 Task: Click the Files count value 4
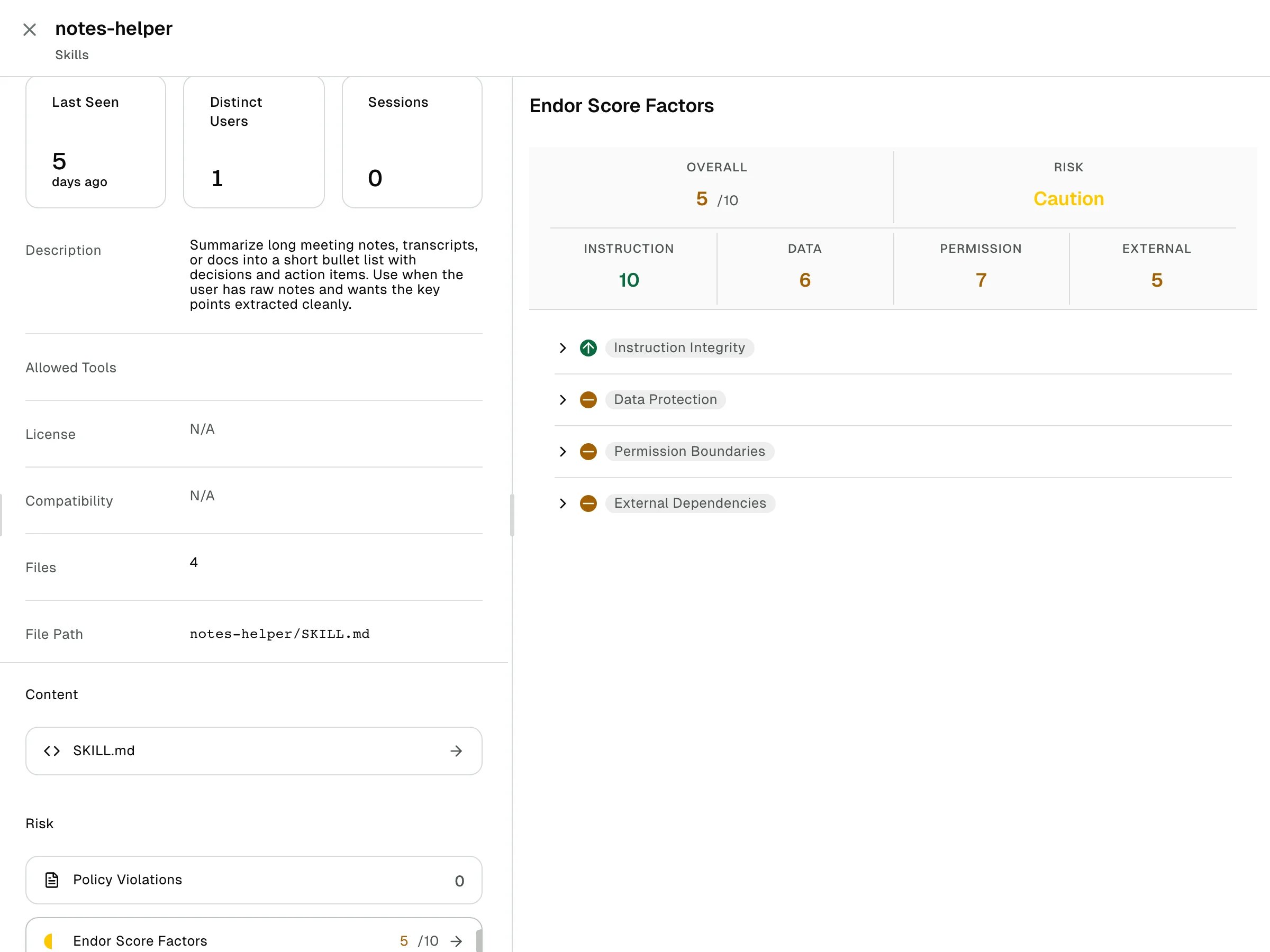pyautogui.click(x=194, y=562)
